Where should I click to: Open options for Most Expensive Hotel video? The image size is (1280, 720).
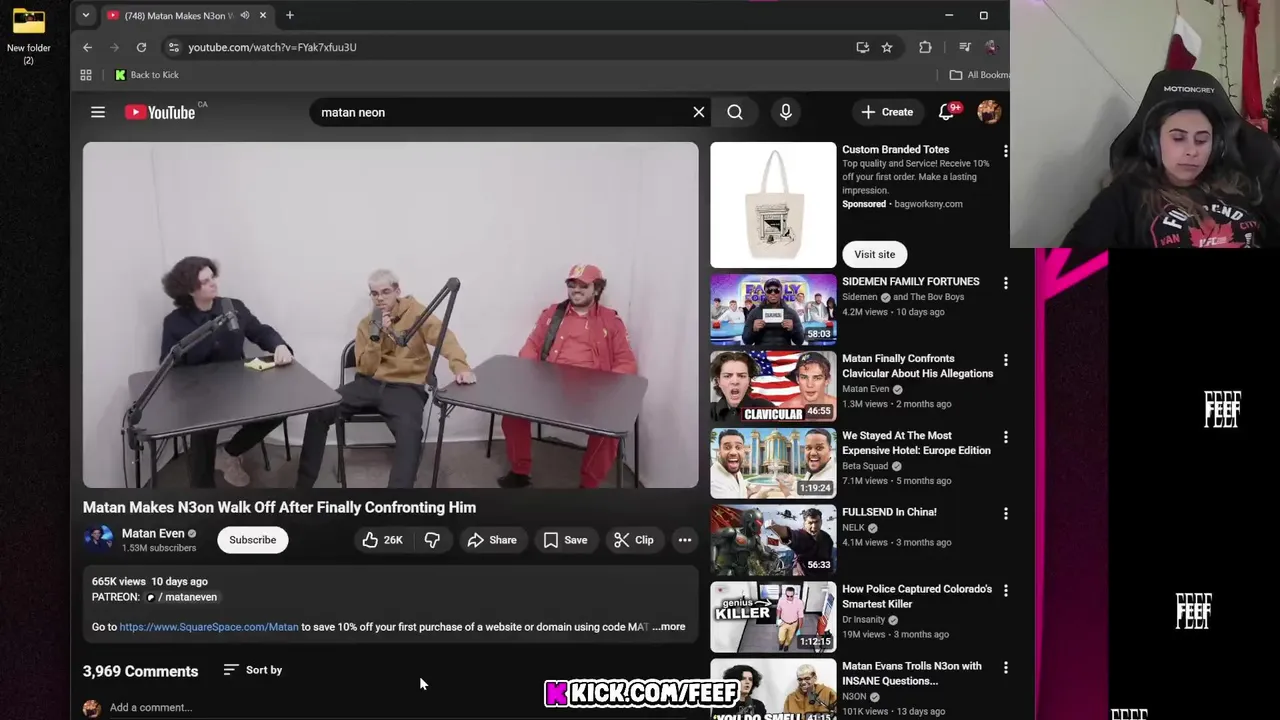coord(1005,437)
